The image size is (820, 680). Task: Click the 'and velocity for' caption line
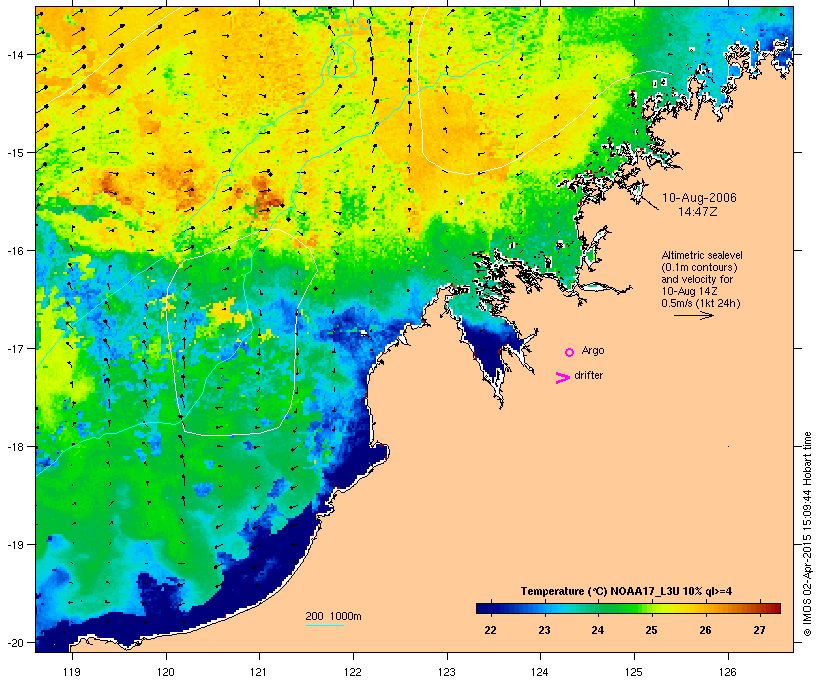[697, 279]
